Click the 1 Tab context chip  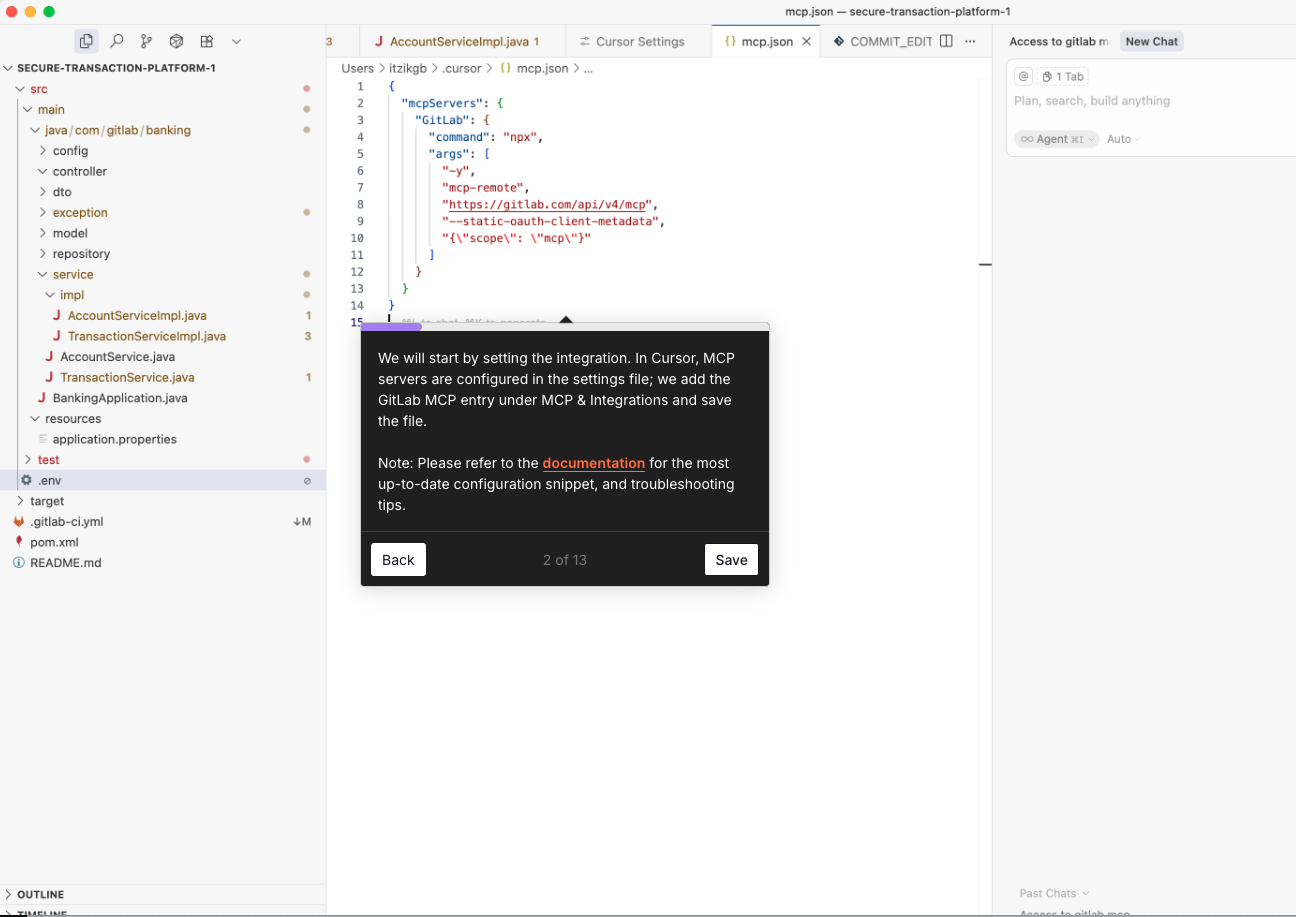1062,77
